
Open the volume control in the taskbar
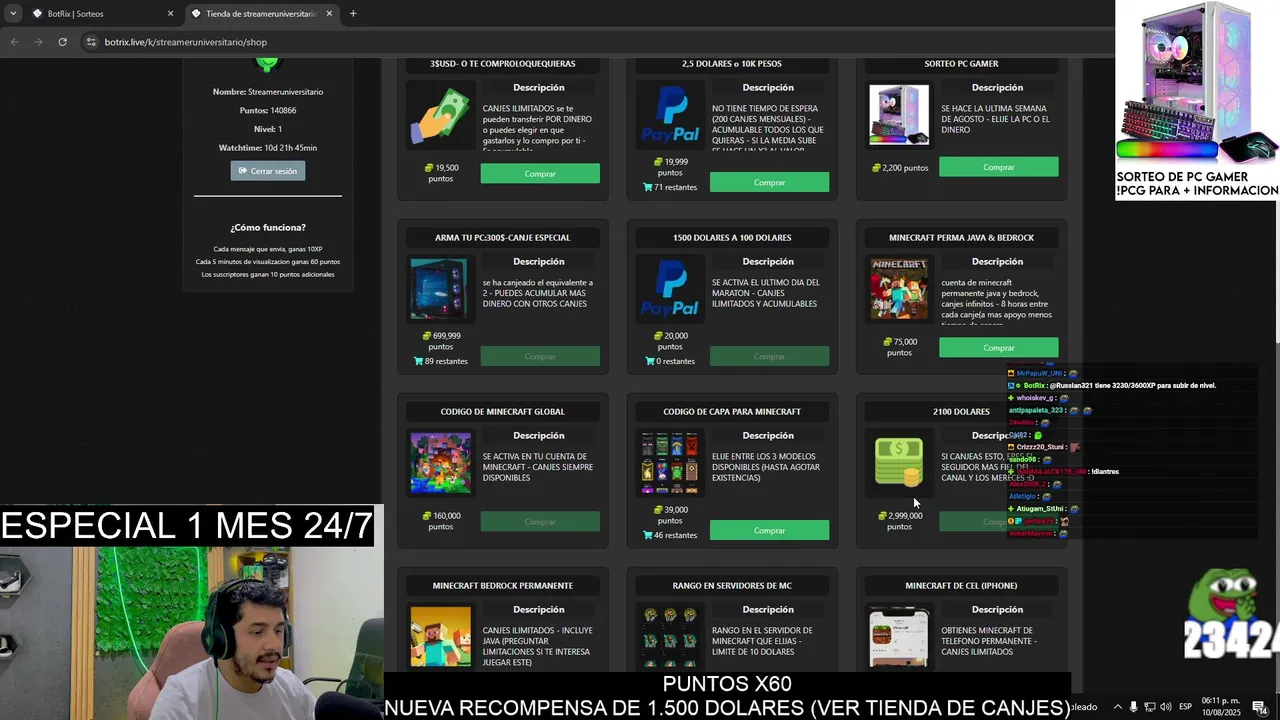click(1165, 707)
